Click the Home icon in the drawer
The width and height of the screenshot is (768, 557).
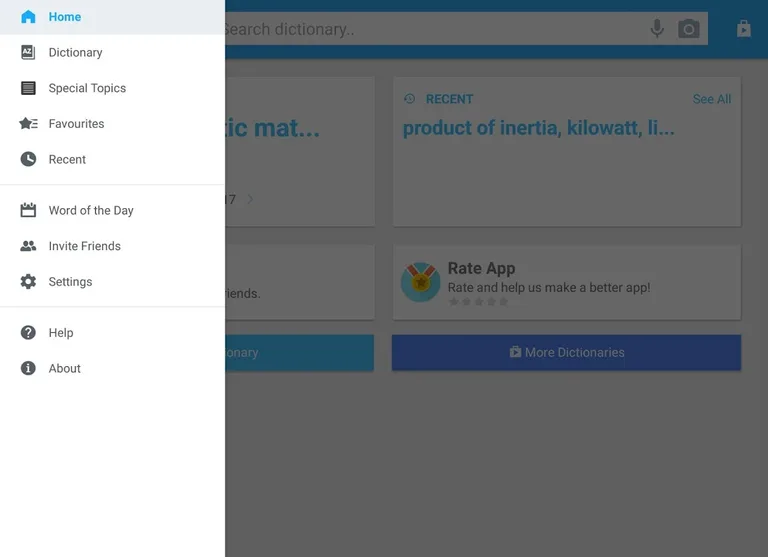click(x=28, y=17)
